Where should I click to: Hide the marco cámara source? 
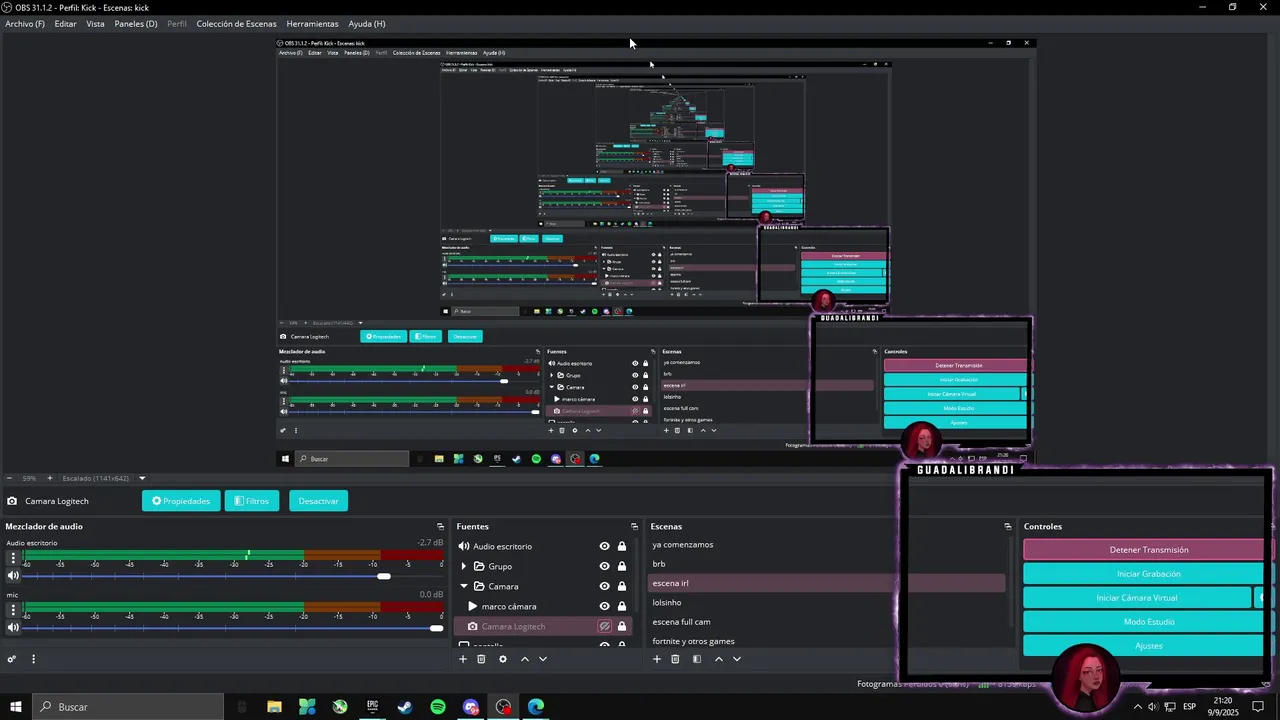click(604, 606)
